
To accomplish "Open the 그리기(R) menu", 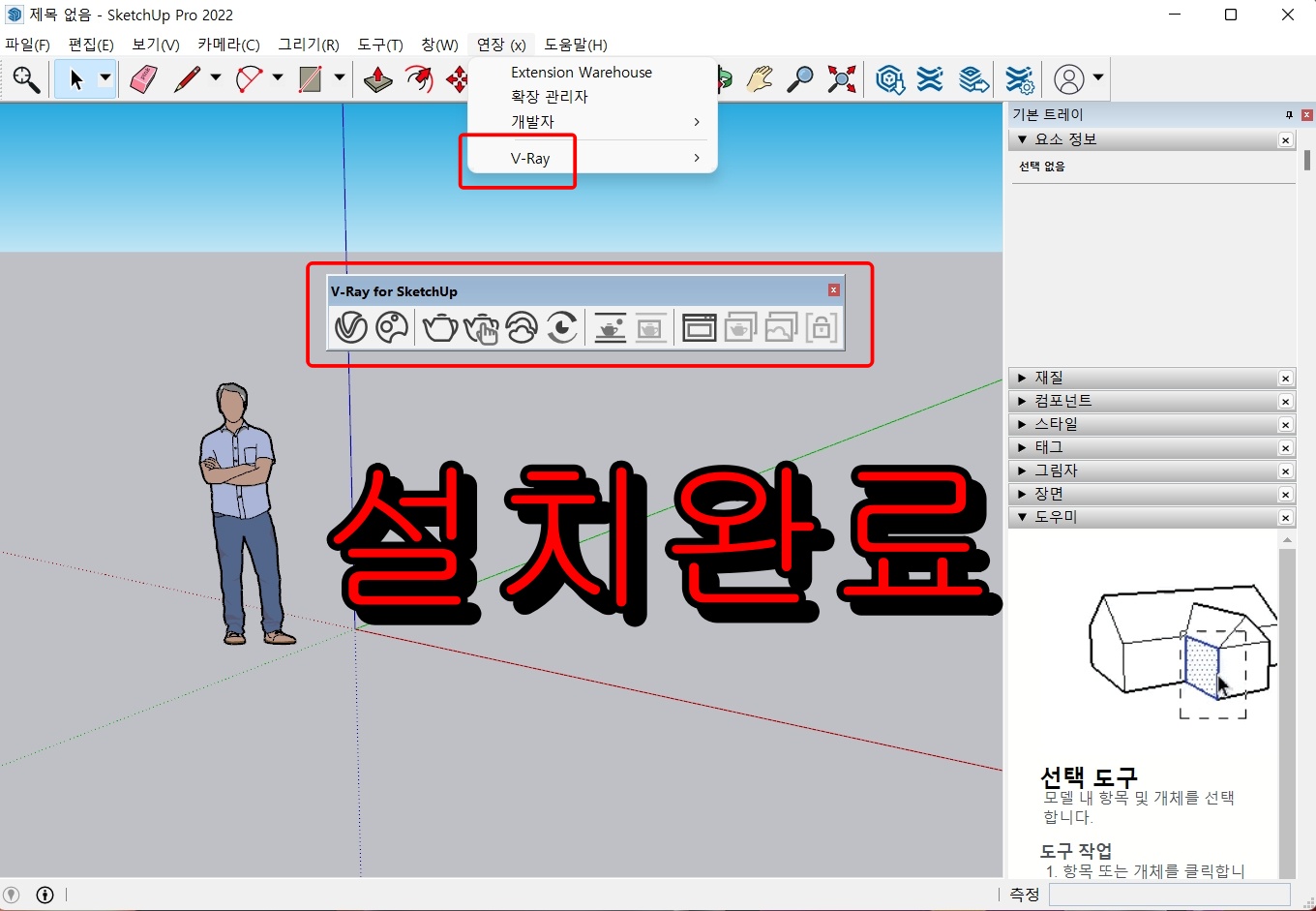I will 309,45.
